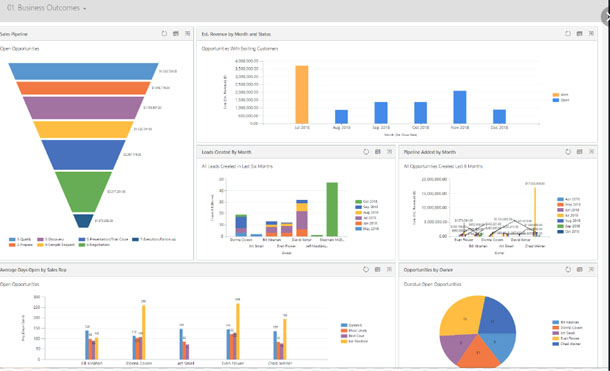Click Art Small's blue bar in Average Days chart

(x=181, y=344)
